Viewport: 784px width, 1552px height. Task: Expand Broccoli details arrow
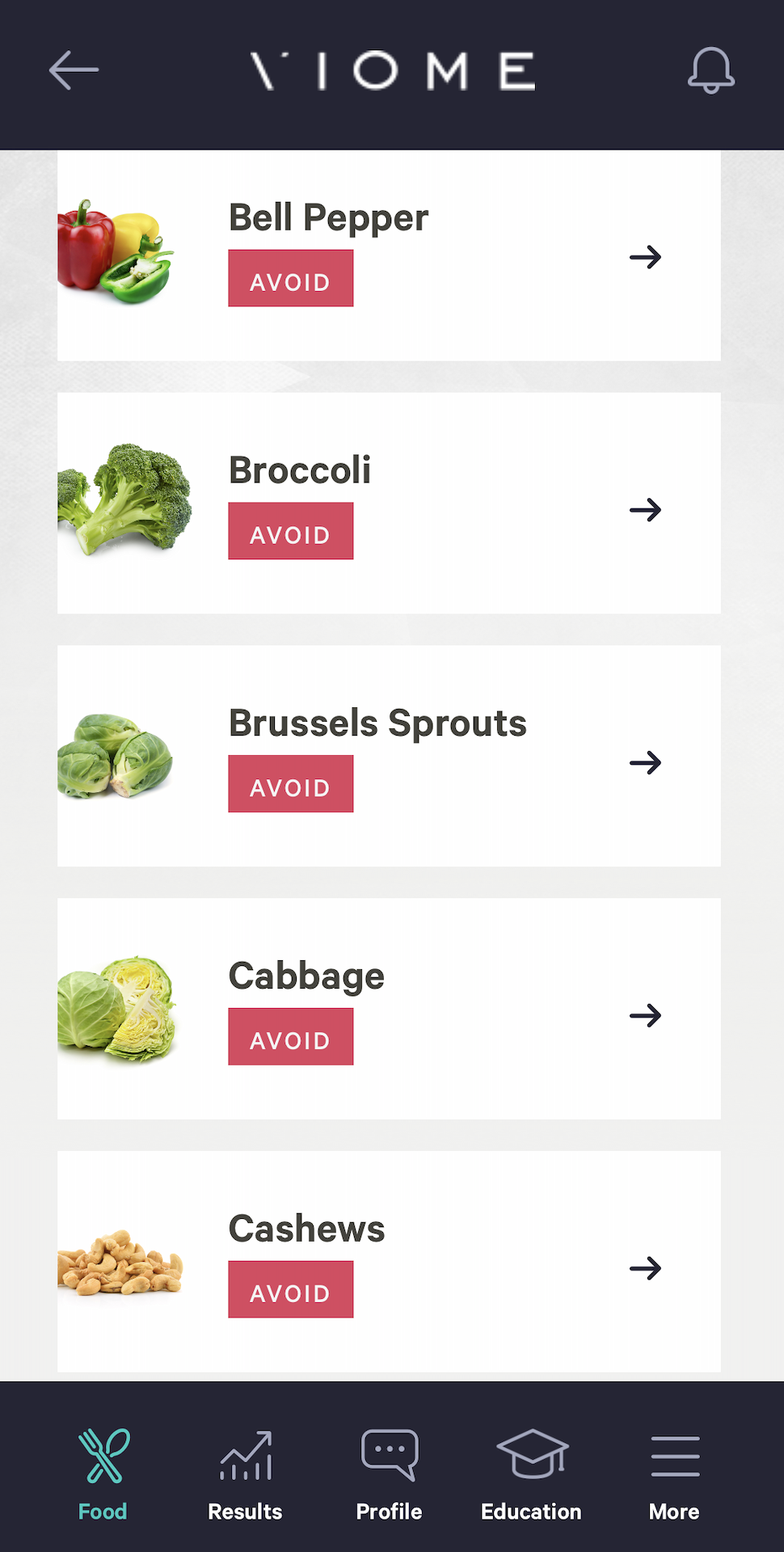coord(645,510)
